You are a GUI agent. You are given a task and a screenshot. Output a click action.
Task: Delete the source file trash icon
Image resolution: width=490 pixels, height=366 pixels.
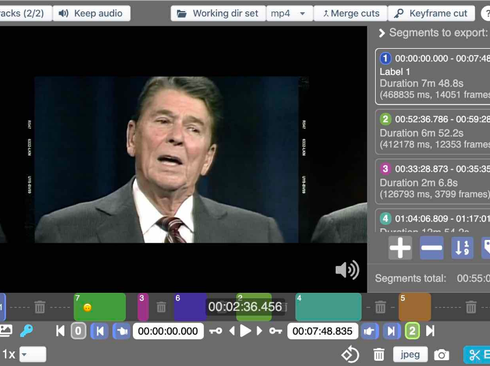(x=378, y=355)
